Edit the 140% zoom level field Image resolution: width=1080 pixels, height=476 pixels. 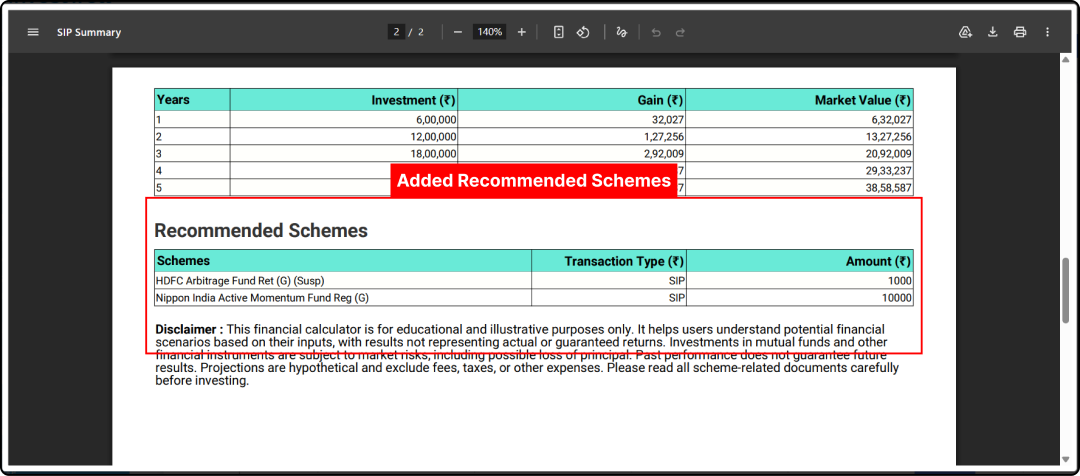tap(489, 32)
